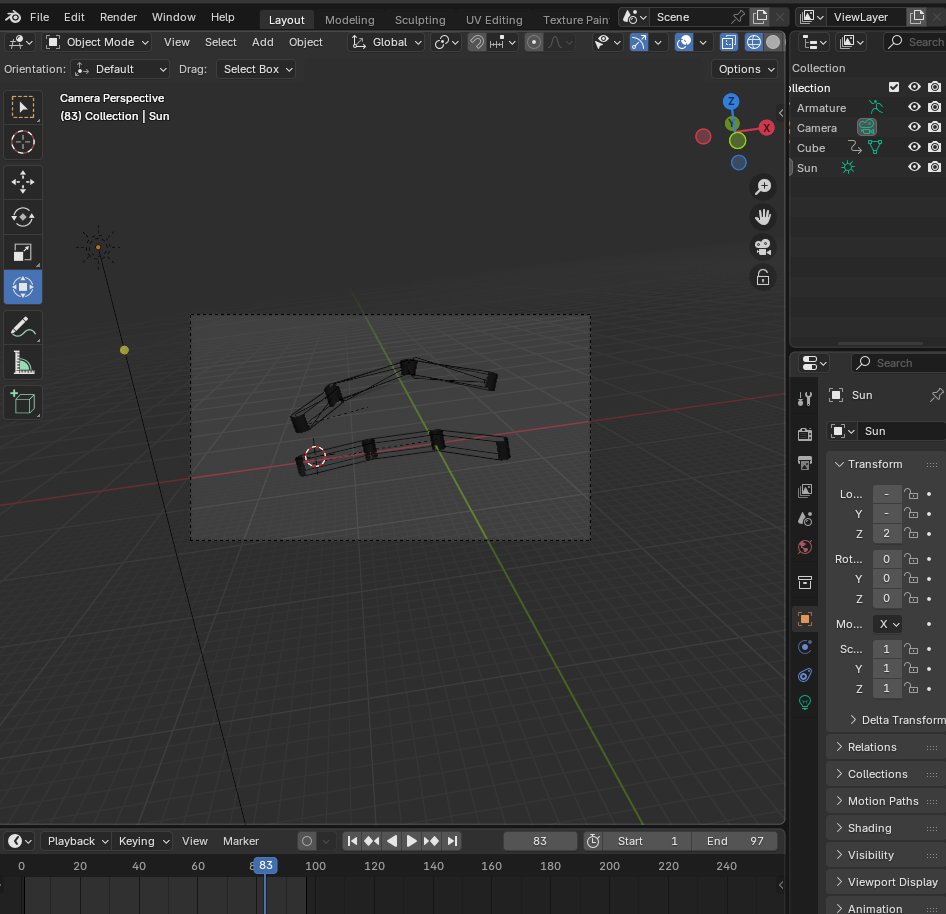
Task: Open the Object Mode dropdown
Action: tap(98, 42)
